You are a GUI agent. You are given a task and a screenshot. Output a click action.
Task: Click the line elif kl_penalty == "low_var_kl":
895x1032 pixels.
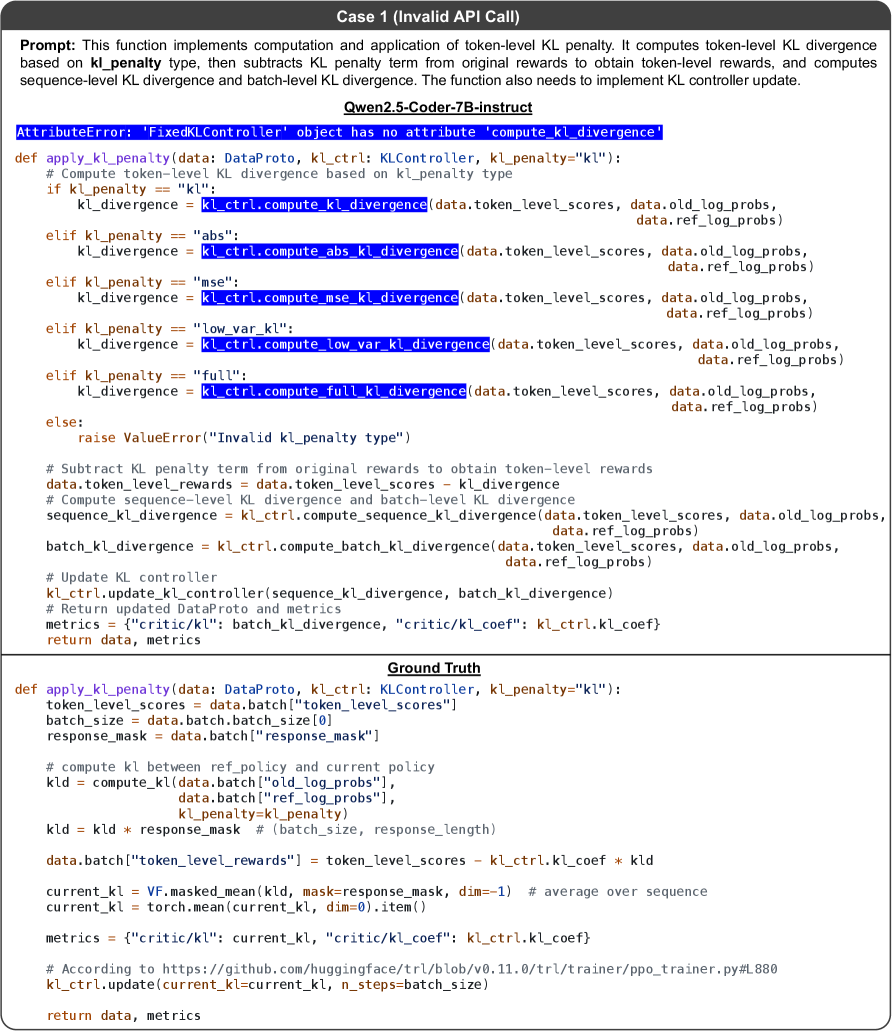point(170,329)
